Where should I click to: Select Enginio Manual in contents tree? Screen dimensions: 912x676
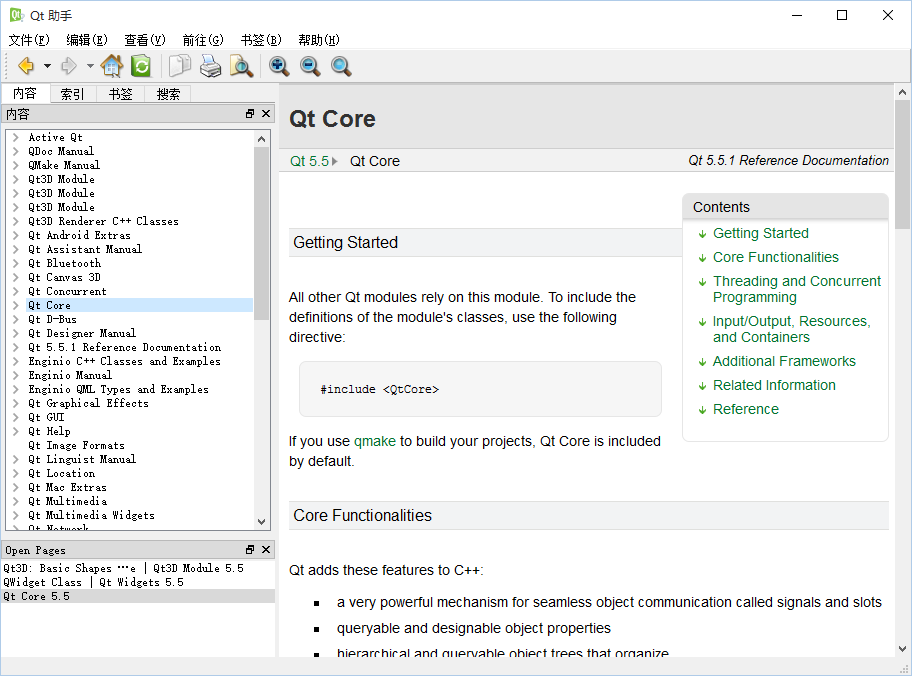coord(70,375)
